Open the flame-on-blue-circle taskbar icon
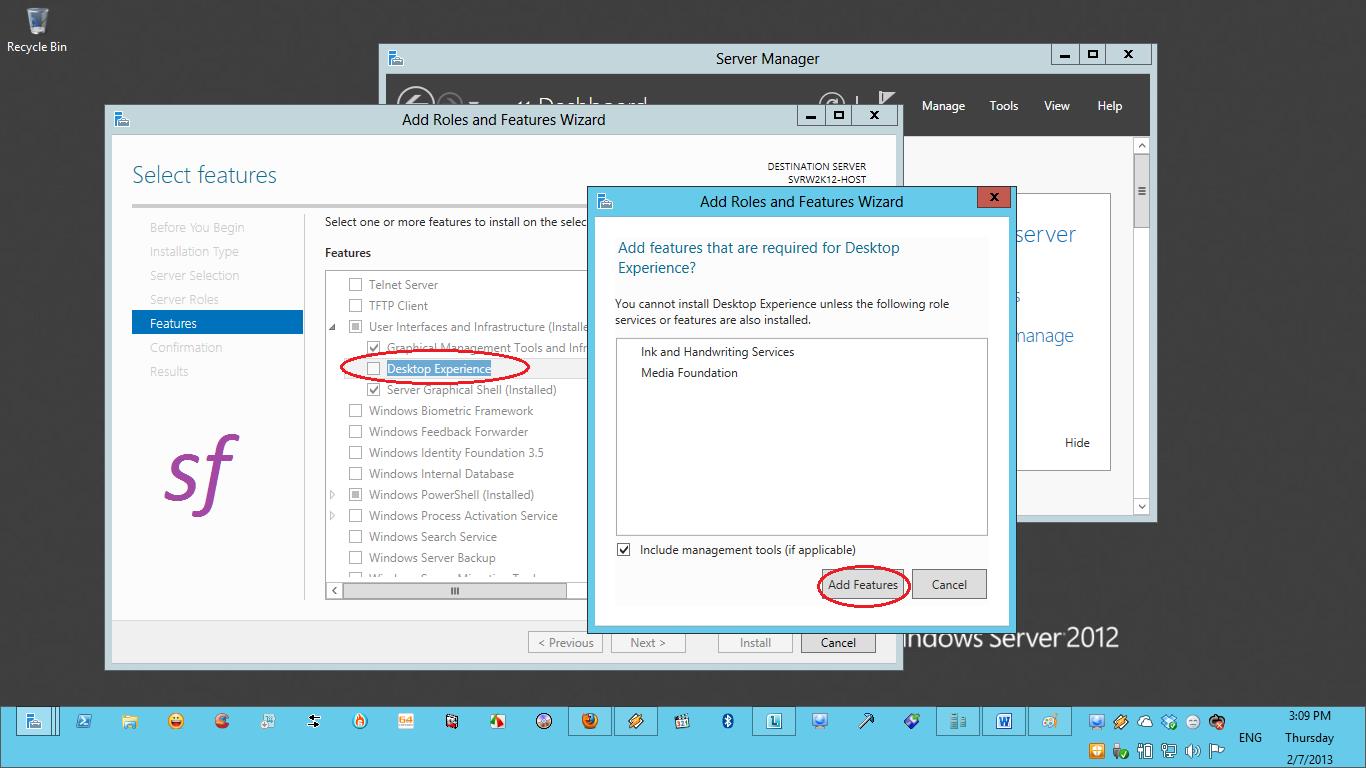Image resolution: width=1366 pixels, height=768 pixels. pos(360,721)
